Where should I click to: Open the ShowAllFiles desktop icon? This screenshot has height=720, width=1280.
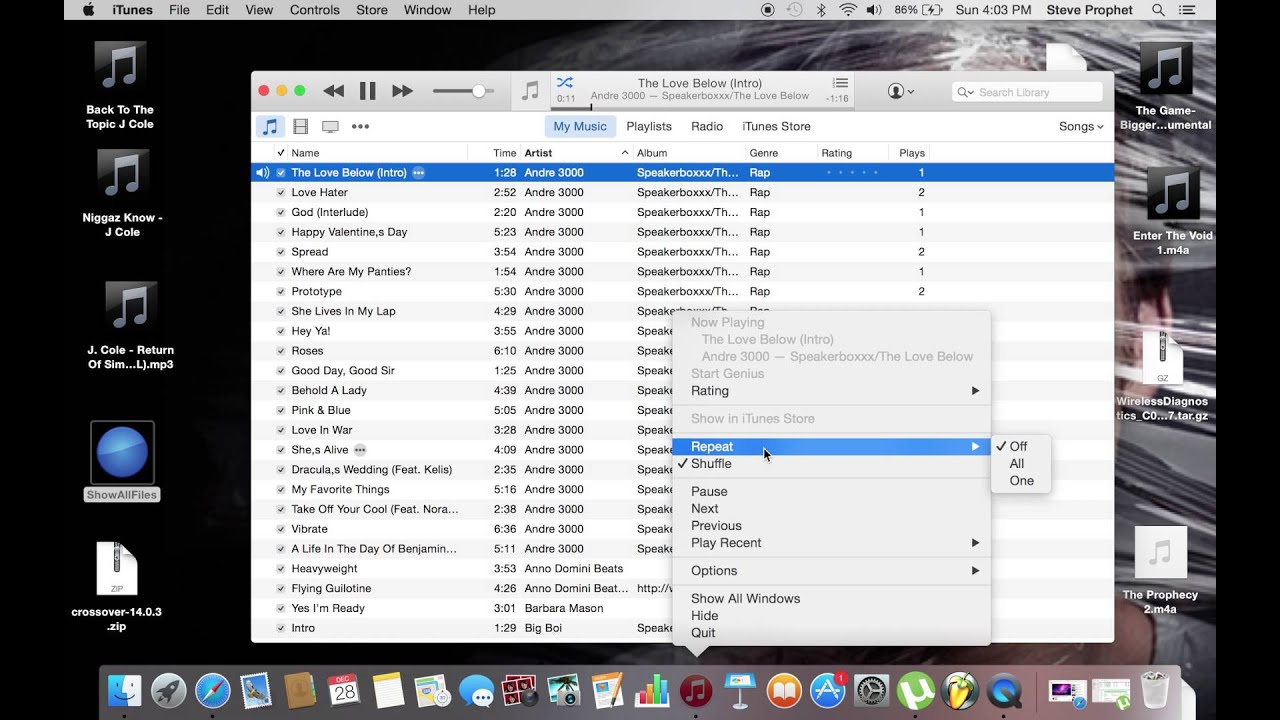pyautogui.click(x=122, y=461)
